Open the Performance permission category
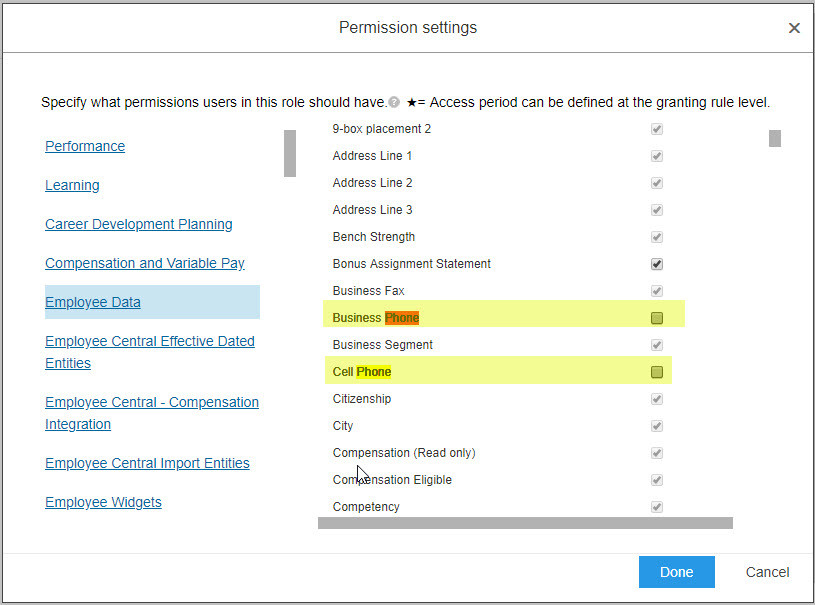The height and width of the screenshot is (605, 815). tap(85, 146)
